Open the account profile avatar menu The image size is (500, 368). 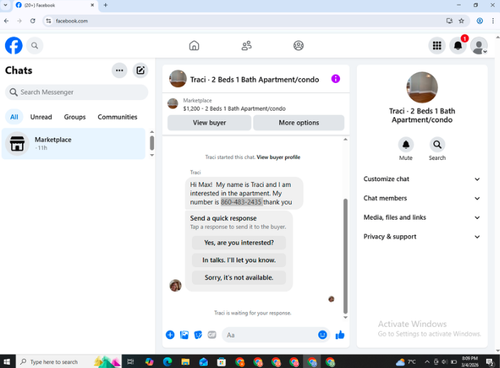[x=479, y=46]
